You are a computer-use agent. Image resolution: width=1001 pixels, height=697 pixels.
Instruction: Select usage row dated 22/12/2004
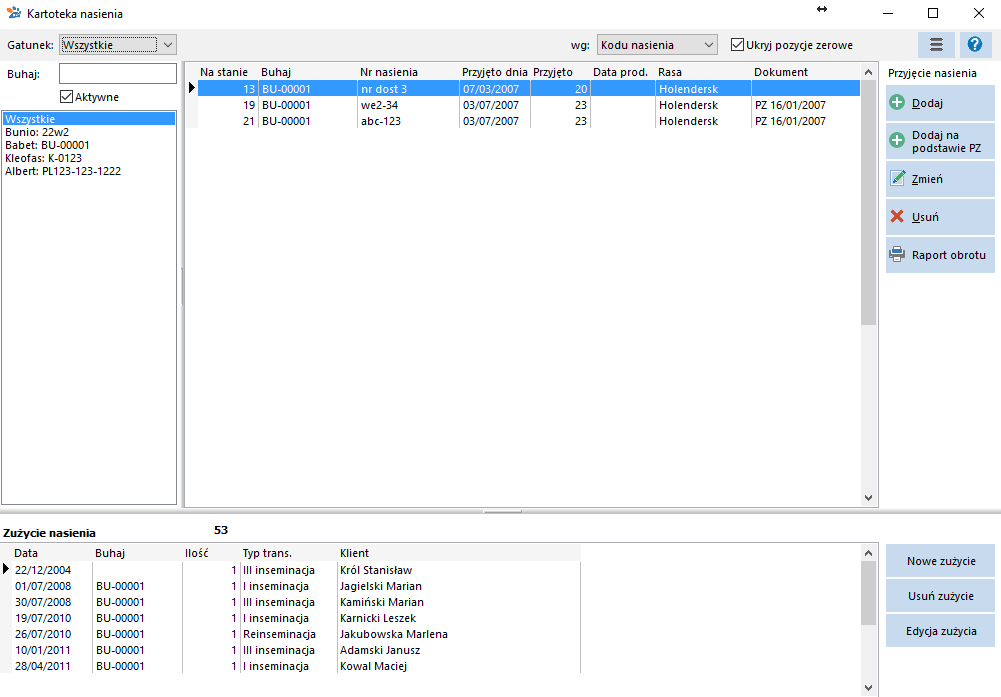296,570
